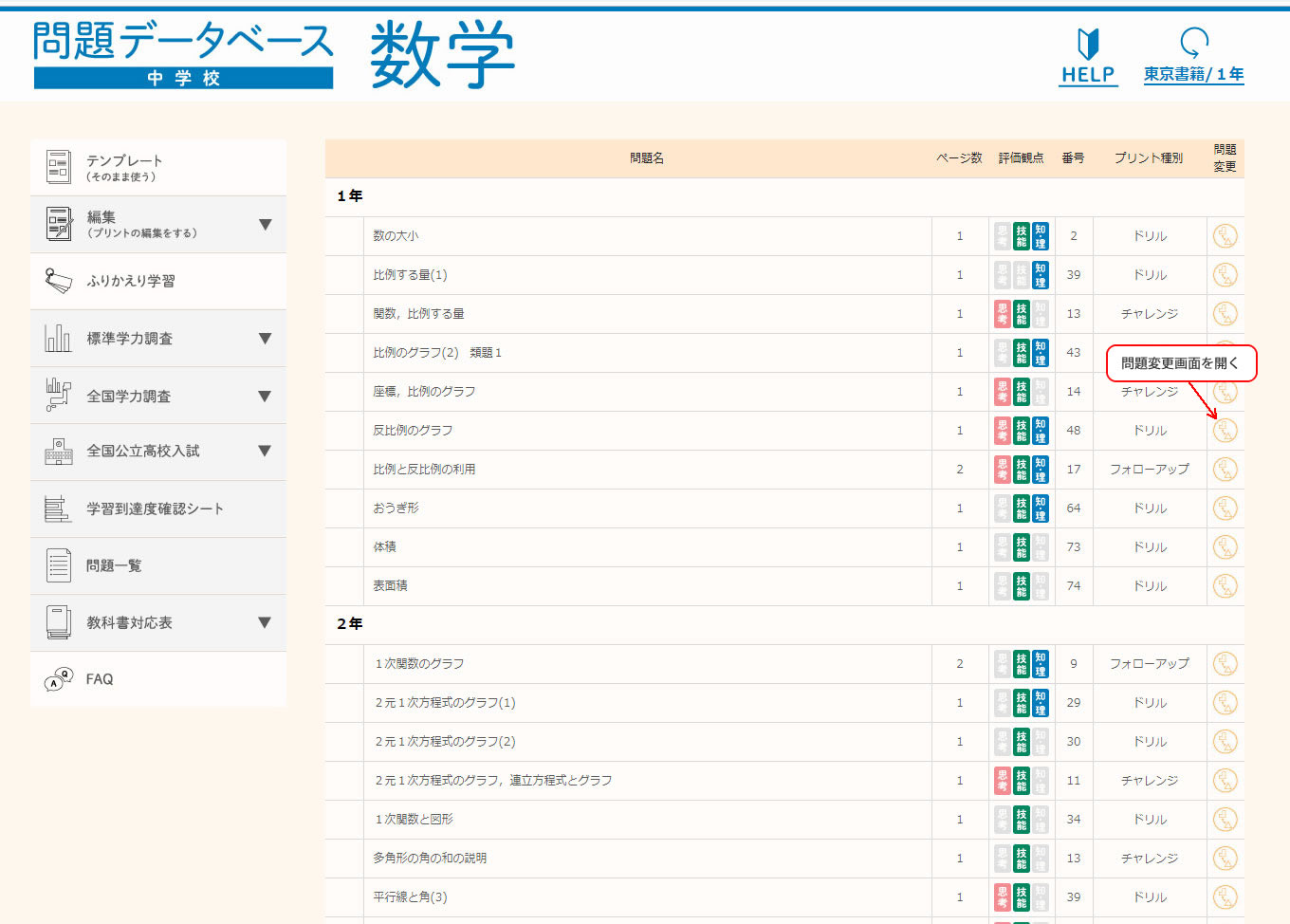Image resolution: width=1290 pixels, height=924 pixels.
Task: Open problem change for 比例する量(1)
Action: (x=1225, y=275)
